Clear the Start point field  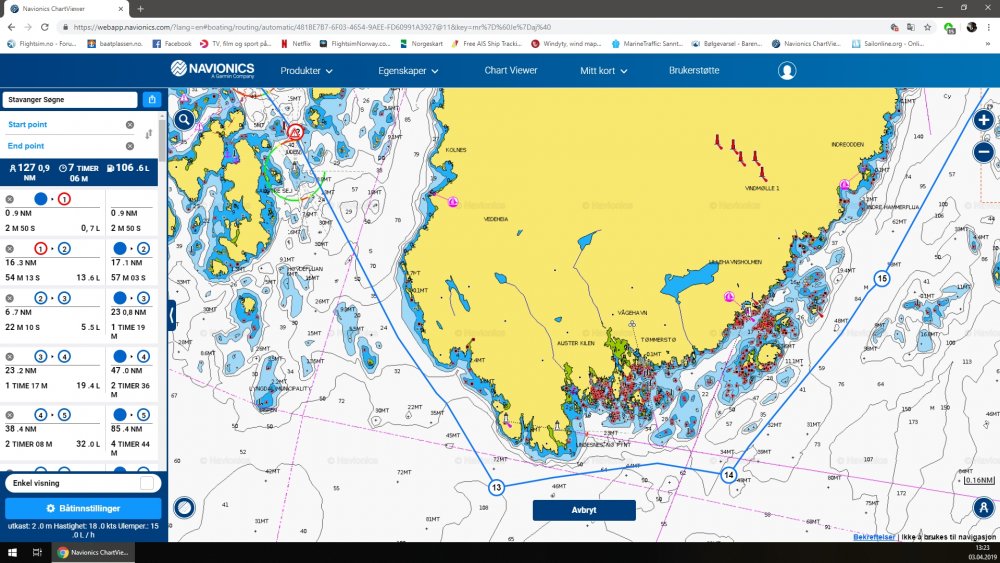coord(129,125)
